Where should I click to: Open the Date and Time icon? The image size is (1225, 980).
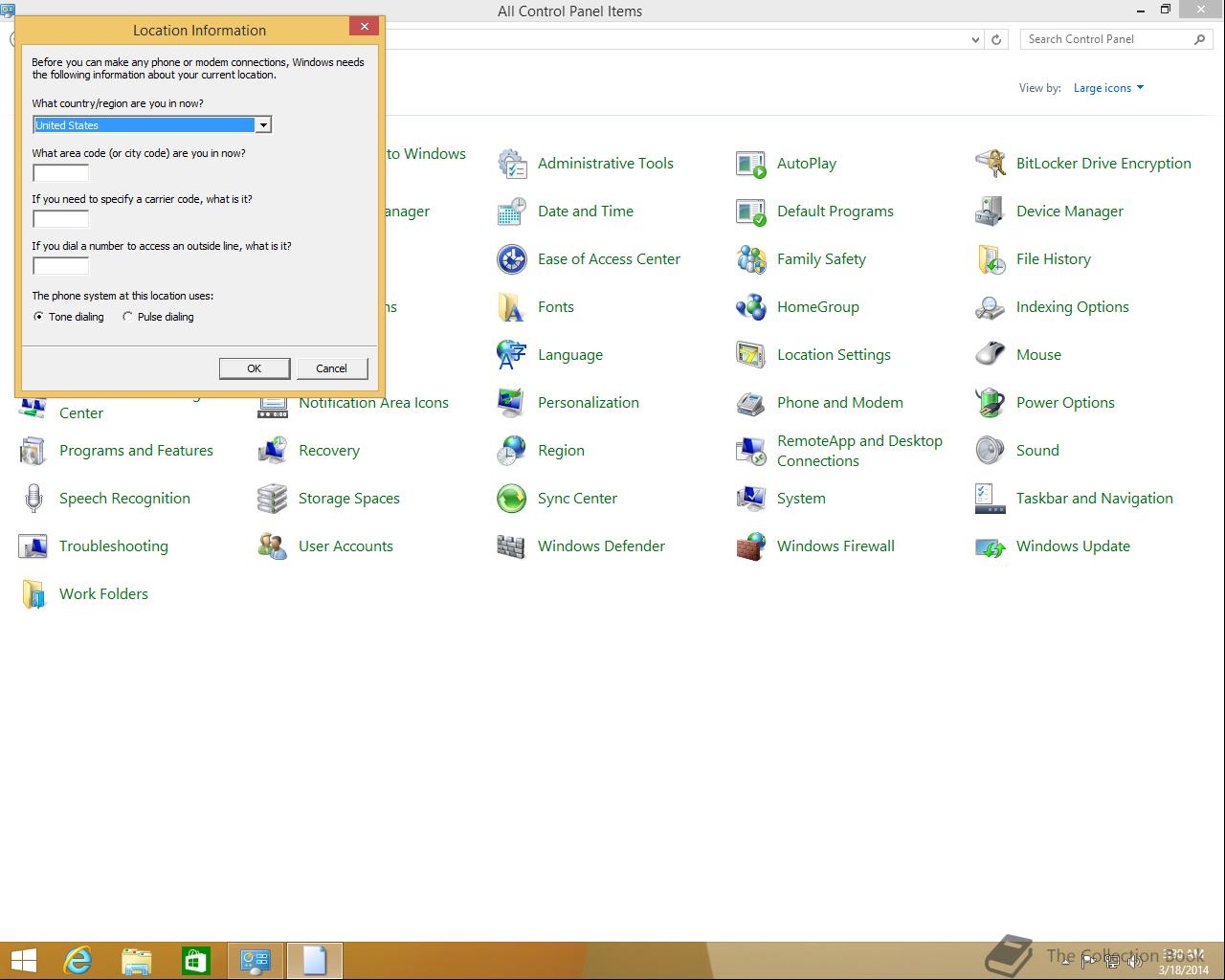point(512,212)
